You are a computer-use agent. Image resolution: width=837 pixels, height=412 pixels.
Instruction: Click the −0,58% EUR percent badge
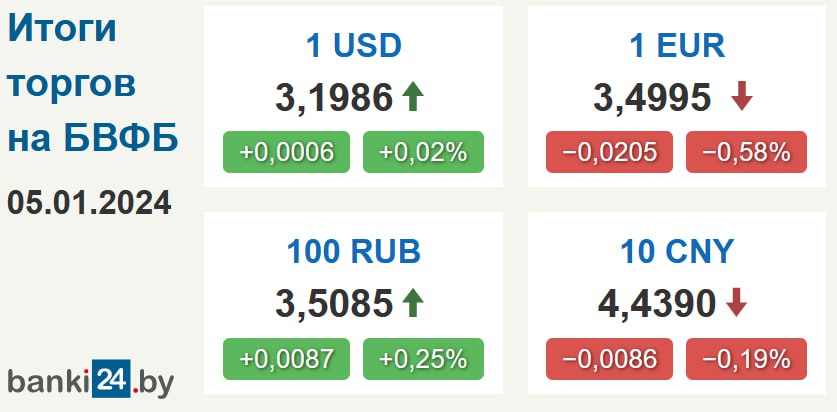coord(746,152)
